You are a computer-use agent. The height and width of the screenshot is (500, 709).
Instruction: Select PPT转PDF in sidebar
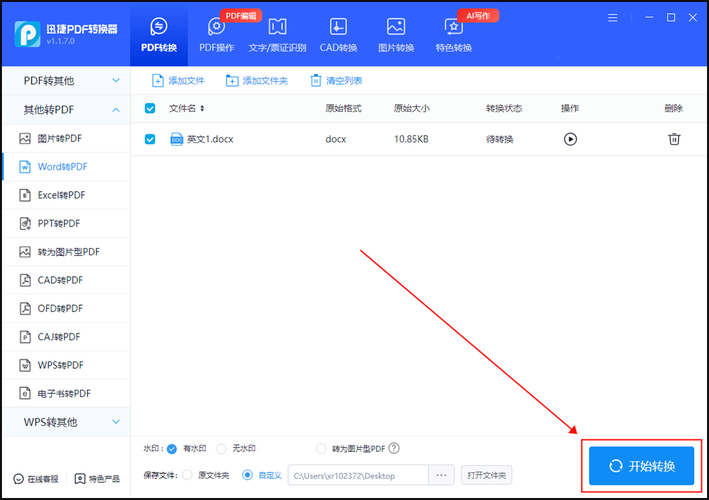[x=66, y=223]
